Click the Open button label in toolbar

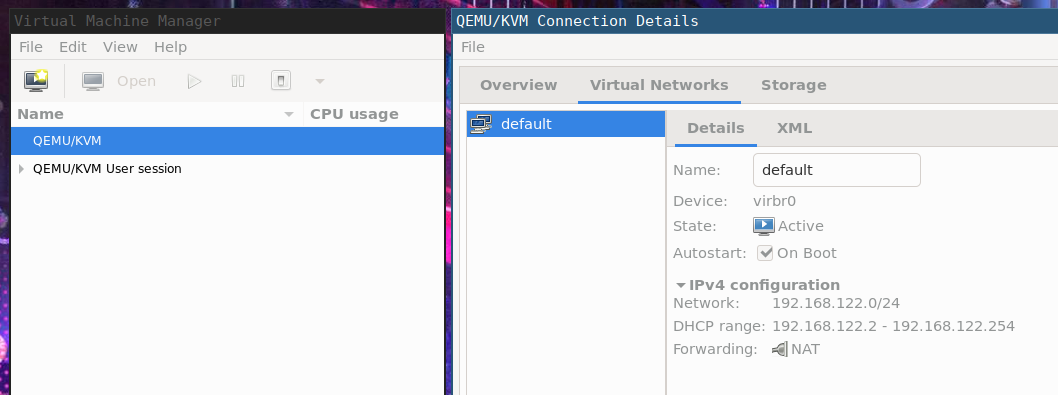136,81
